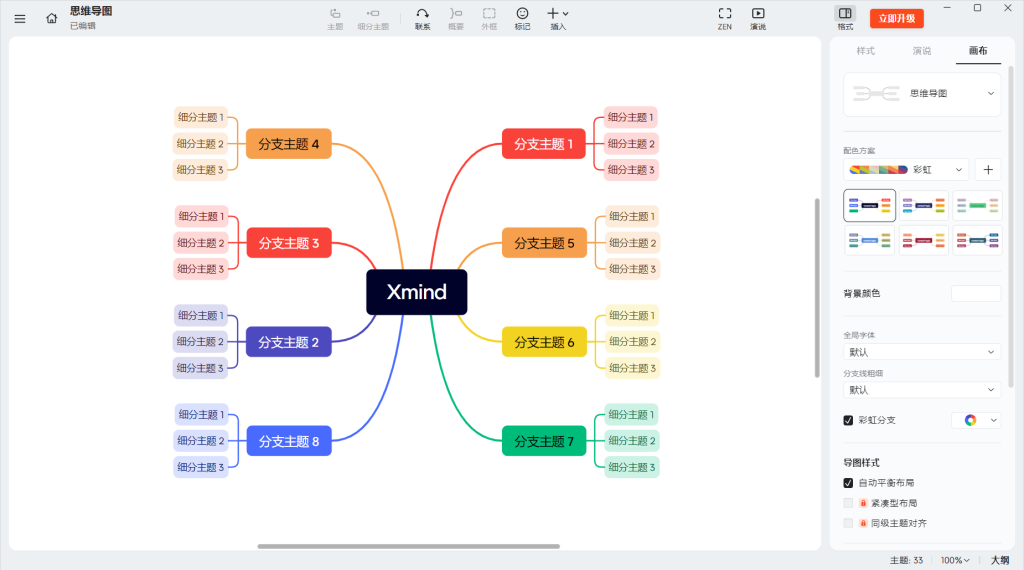Select the 分支主题 2 node
This screenshot has height=570, width=1024.
[x=289, y=342]
